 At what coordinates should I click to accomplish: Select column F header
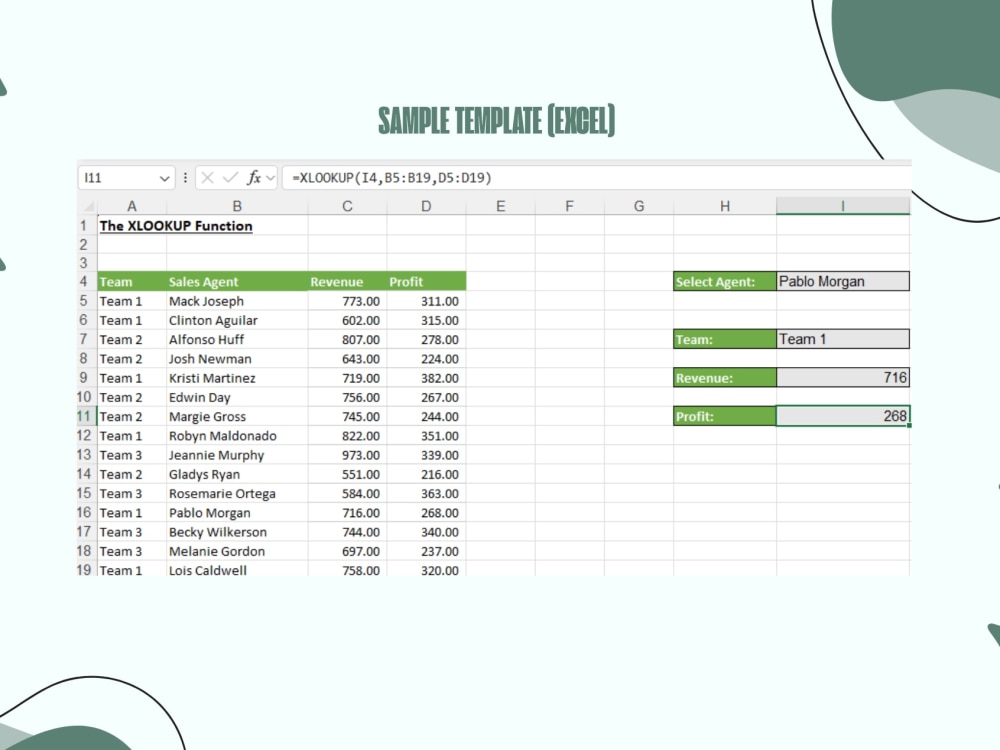point(570,206)
